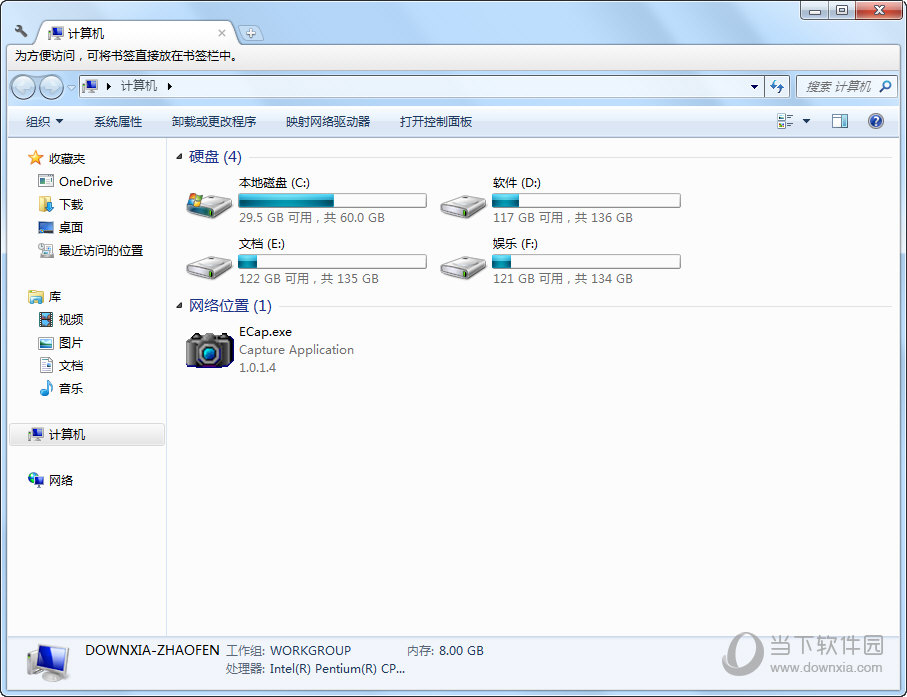This screenshot has width=907, height=697.
Task: Click 打开控制面板 command
Action: tap(436, 121)
